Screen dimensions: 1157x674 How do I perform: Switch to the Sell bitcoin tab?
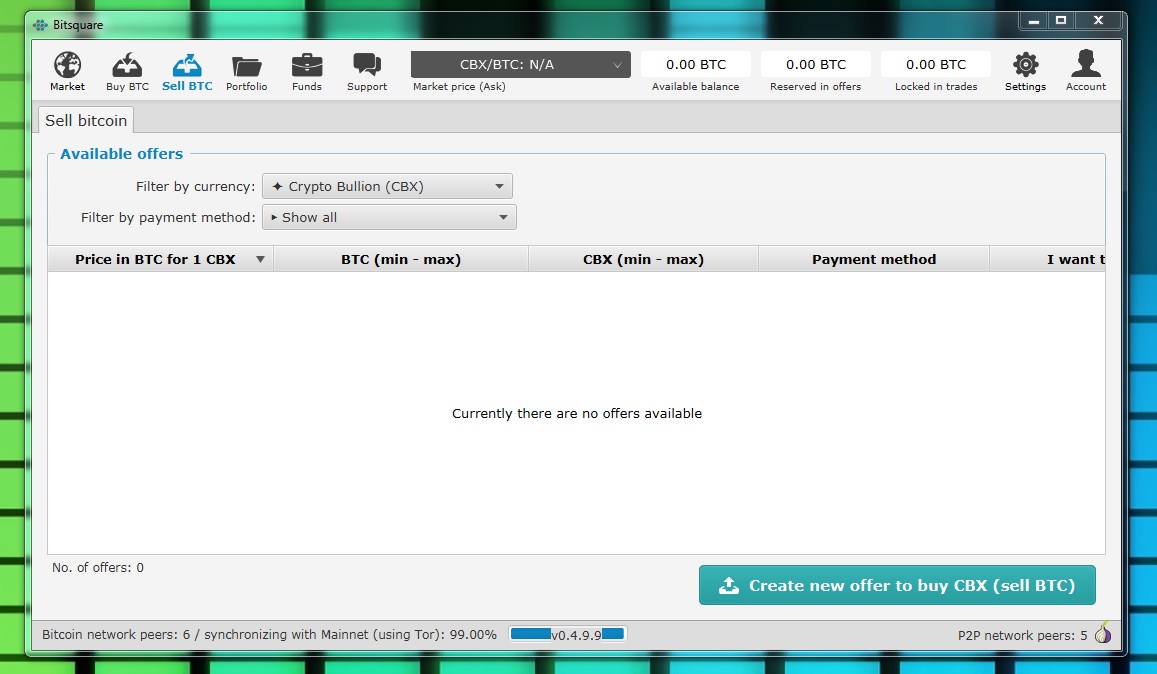86,120
